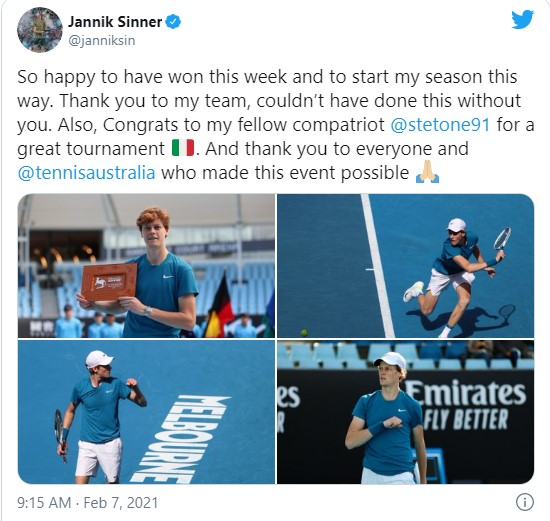Open the trophy plaque photo
This screenshot has height=521, width=550.
147,266
